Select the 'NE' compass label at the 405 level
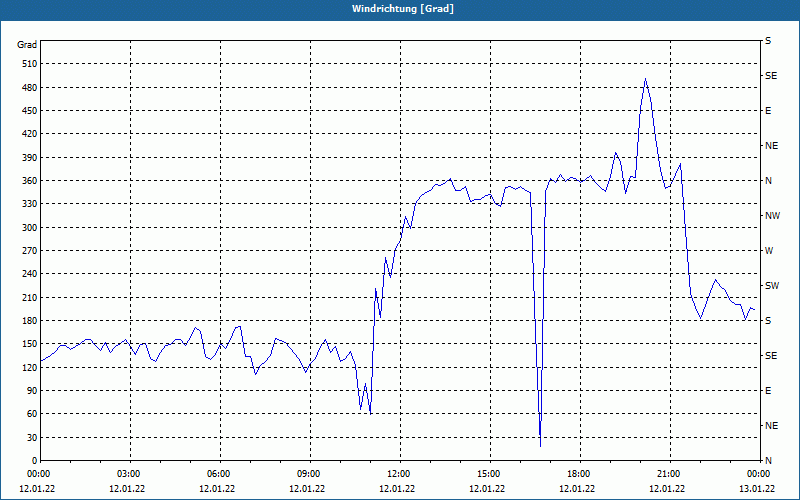800x500 pixels. point(772,146)
